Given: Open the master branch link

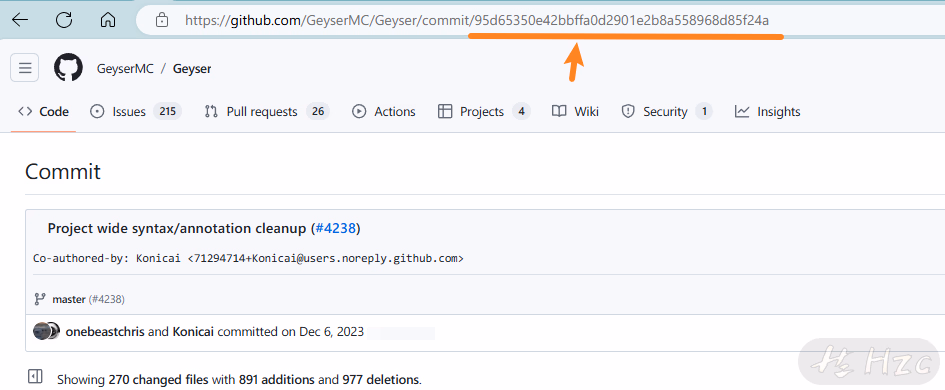Looking at the screenshot, I should pos(69,299).
